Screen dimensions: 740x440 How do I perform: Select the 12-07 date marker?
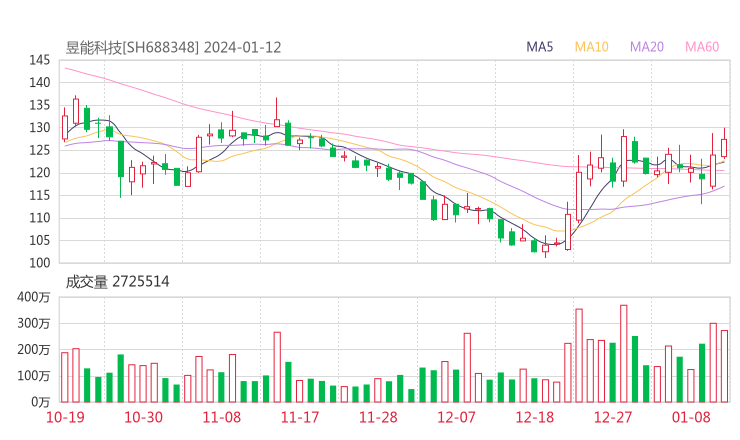point(456,417)
